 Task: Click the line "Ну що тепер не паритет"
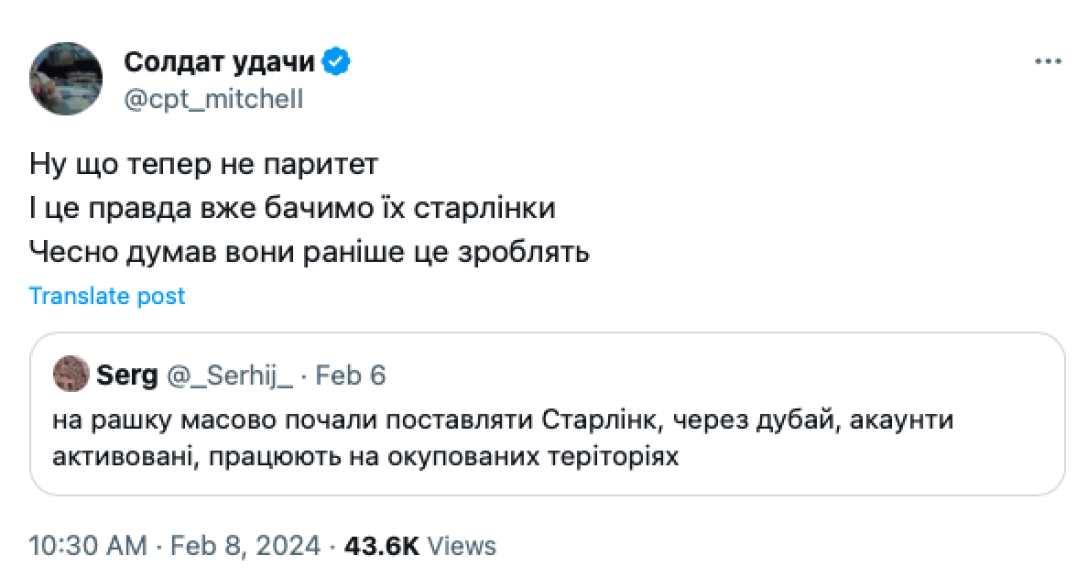coord(204,163)
